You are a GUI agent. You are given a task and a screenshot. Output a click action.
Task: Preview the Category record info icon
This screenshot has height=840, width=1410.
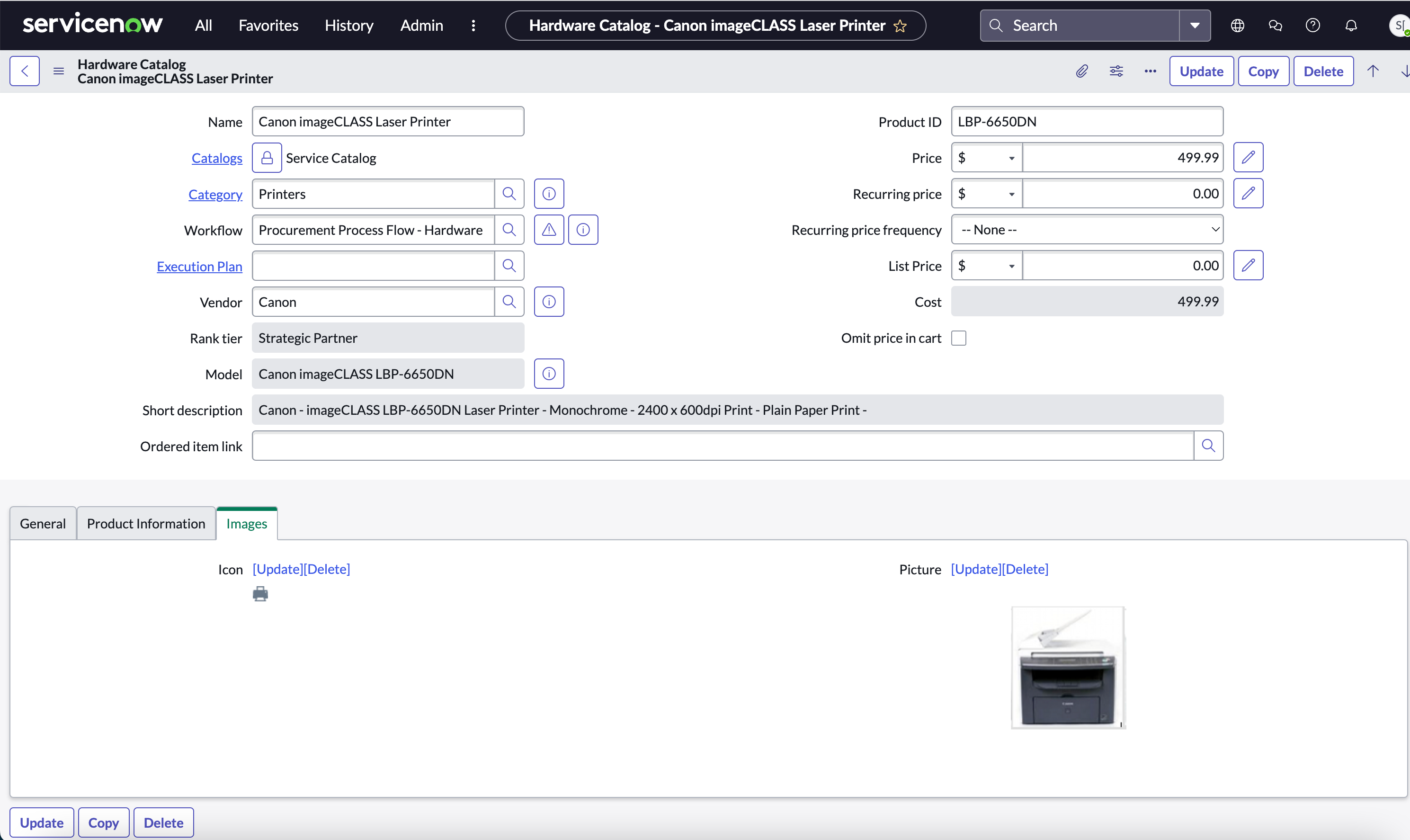549,194
